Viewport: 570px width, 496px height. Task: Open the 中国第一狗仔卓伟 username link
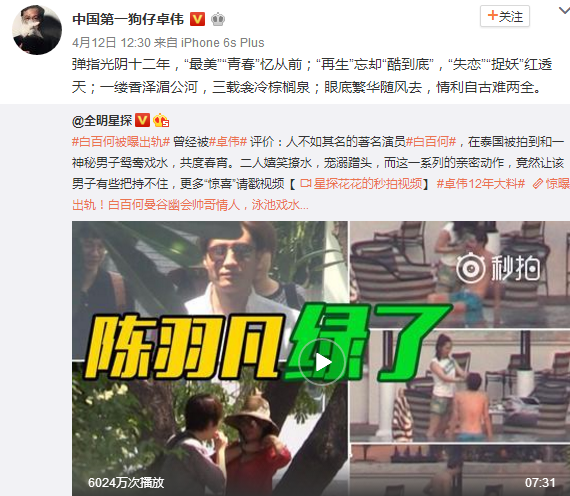128,19
